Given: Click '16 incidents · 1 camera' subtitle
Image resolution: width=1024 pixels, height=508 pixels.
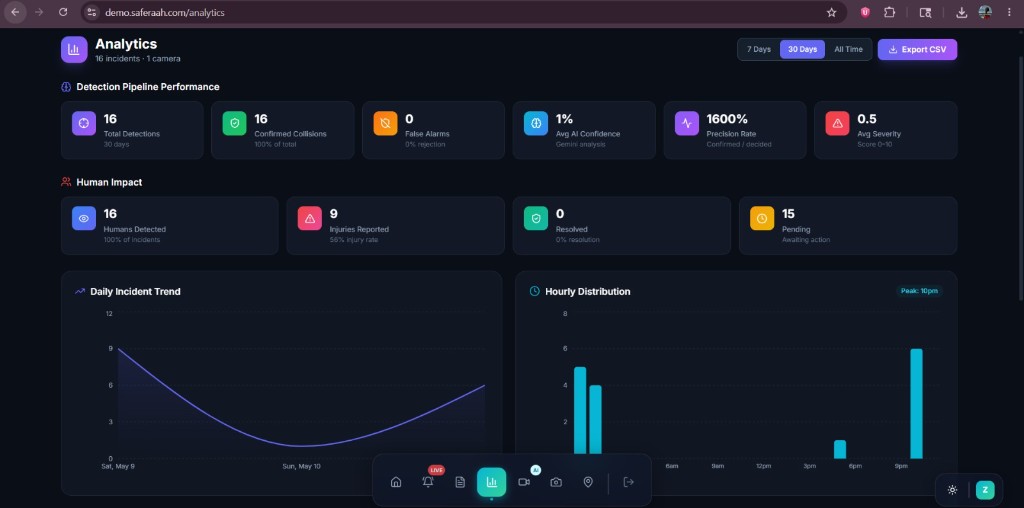Looking at the screenshot, I should click(138, 59).
